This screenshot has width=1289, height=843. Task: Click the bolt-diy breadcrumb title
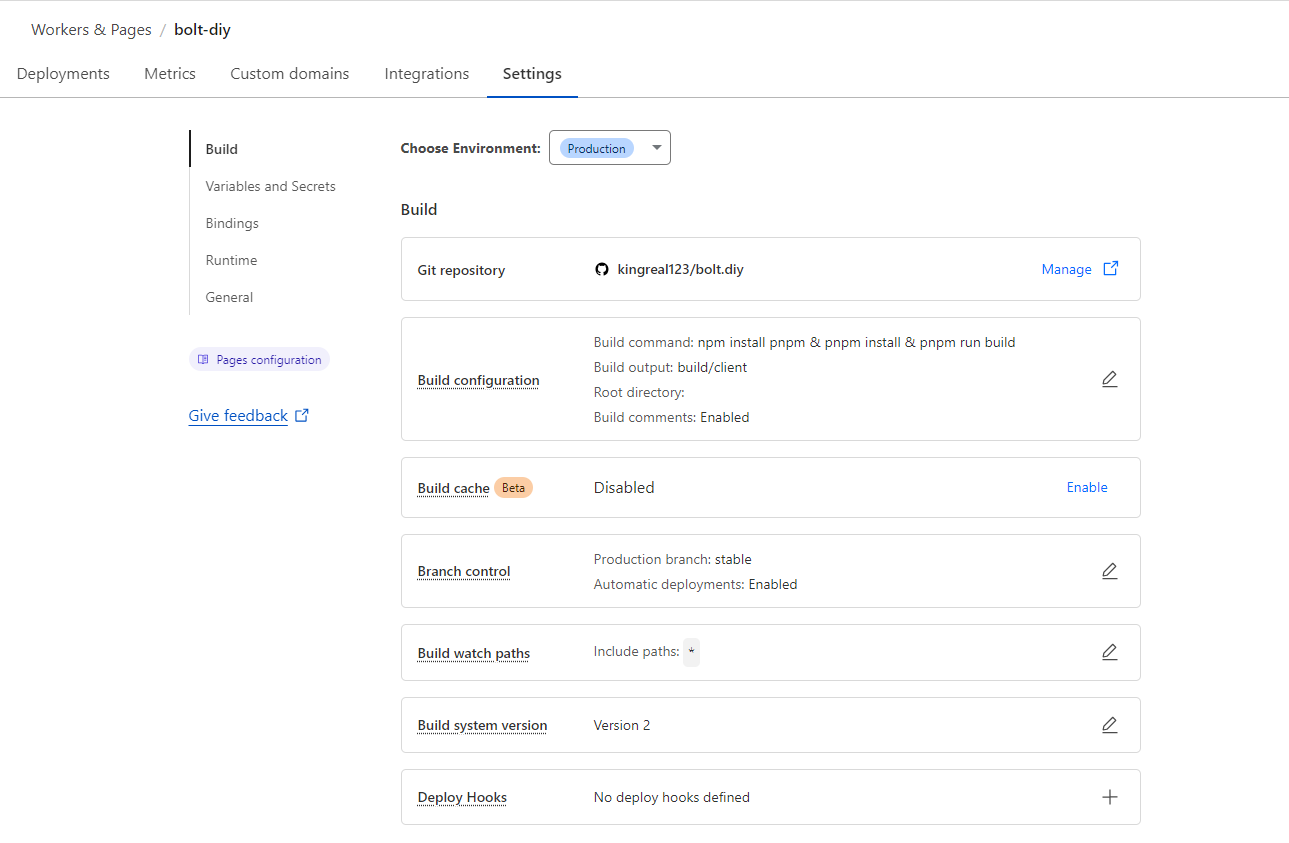click(202, 29)
